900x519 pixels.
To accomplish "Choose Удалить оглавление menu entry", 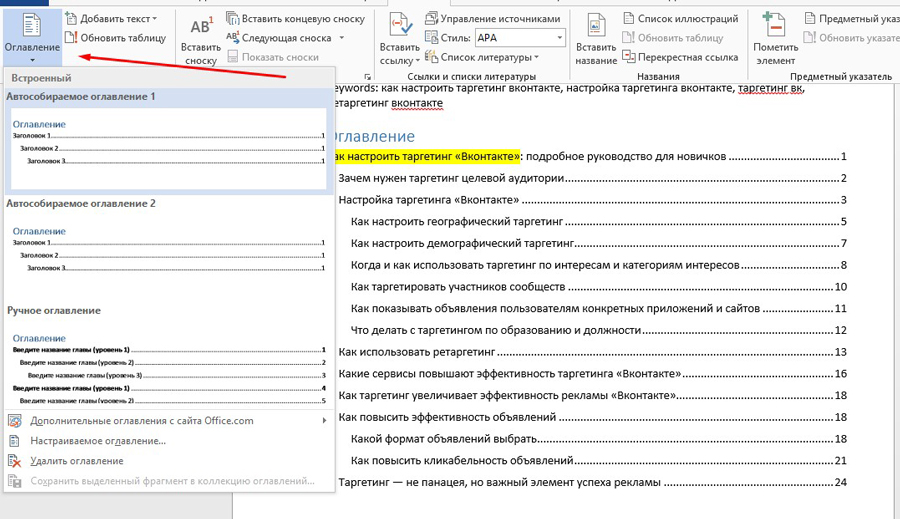I will (169, 461).
